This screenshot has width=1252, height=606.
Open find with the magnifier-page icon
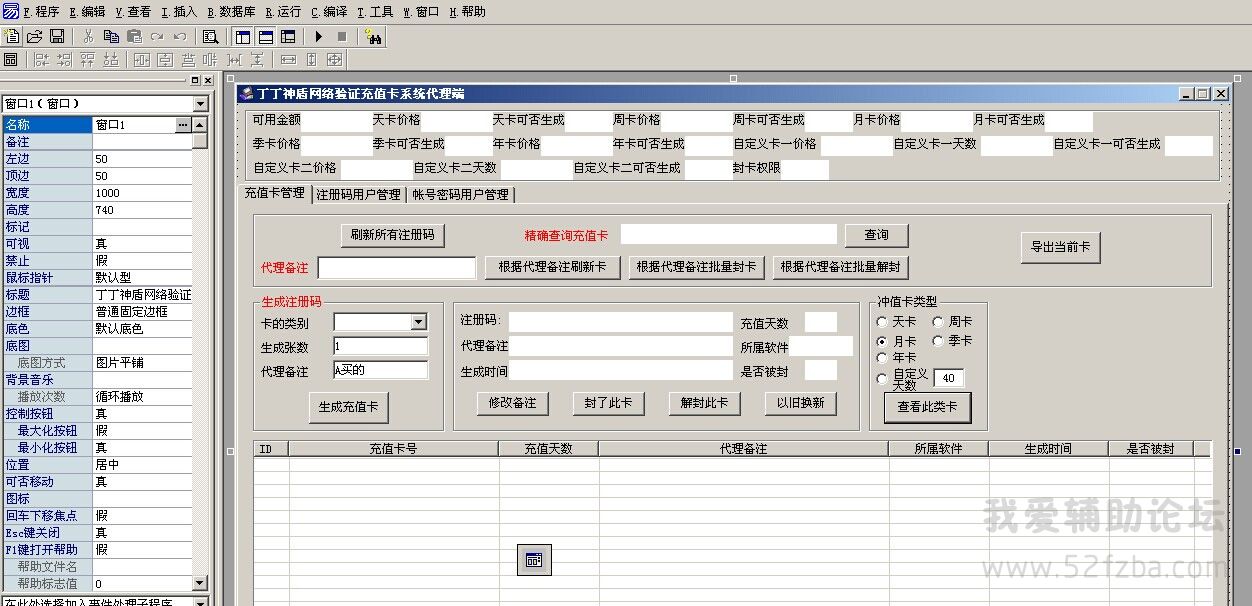coord(210,36)
